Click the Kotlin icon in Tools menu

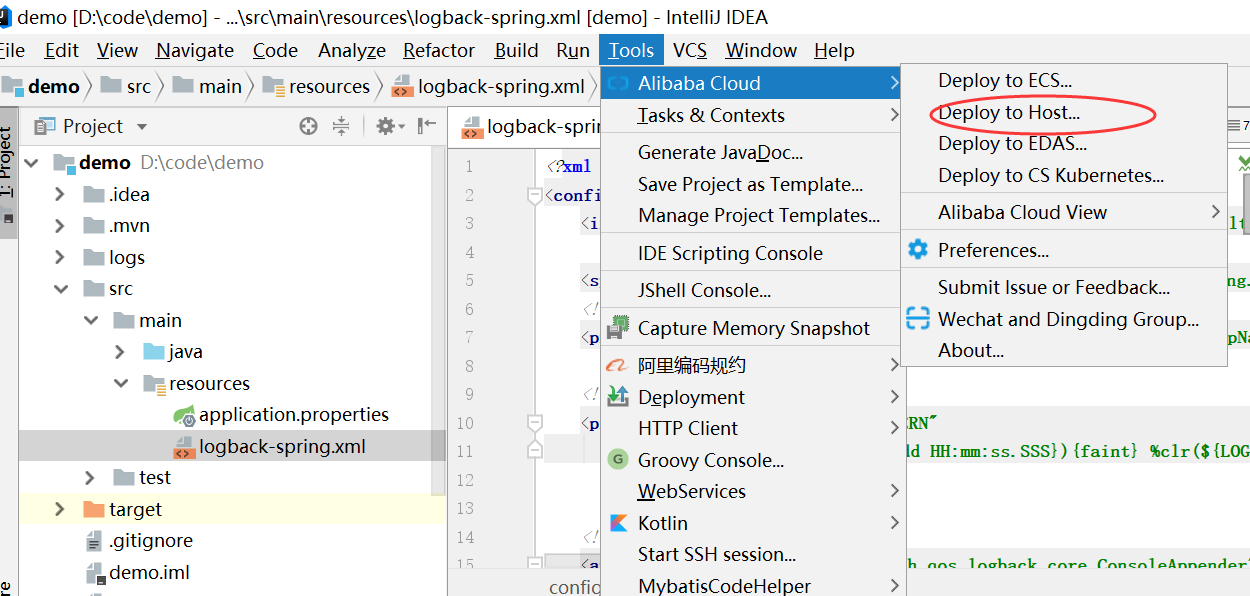point(617,523)
